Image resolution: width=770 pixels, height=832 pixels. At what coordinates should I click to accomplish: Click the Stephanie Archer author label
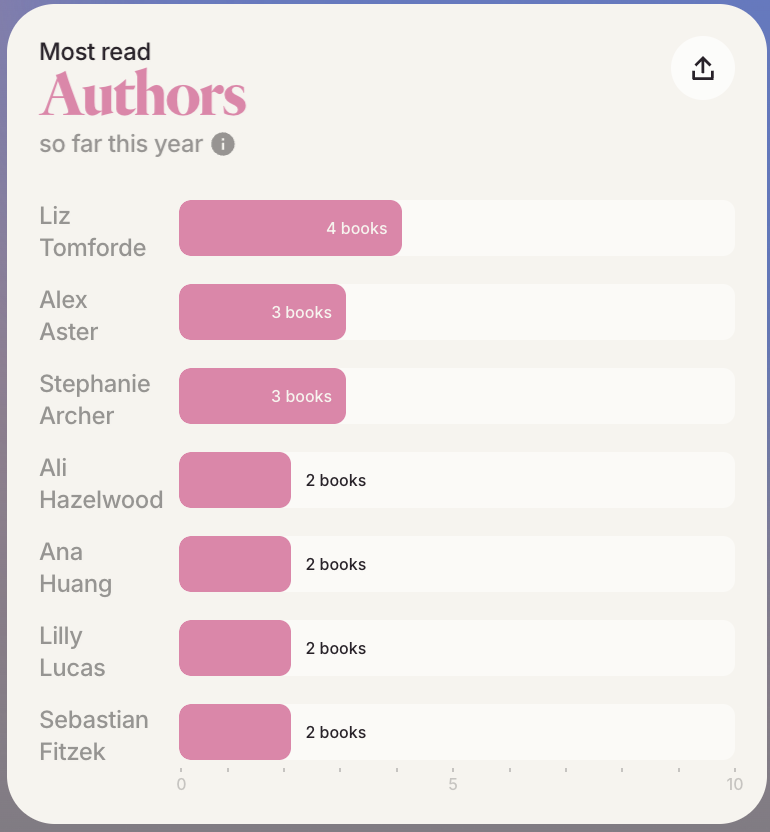coord(94,399)
